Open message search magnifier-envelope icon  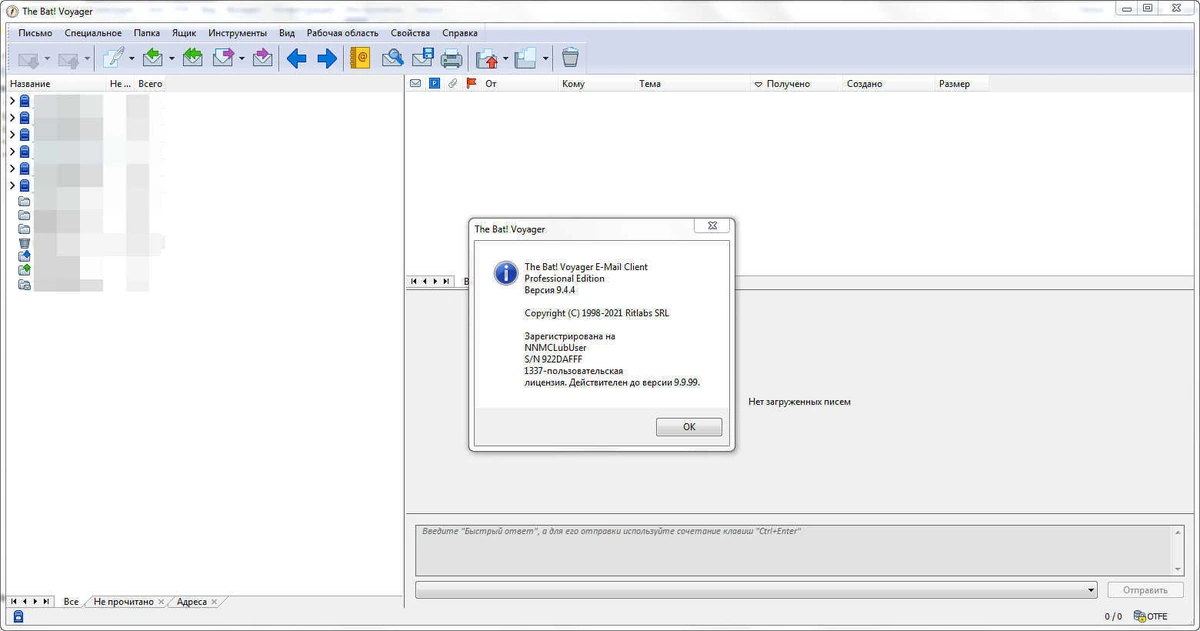coord(393,58)
